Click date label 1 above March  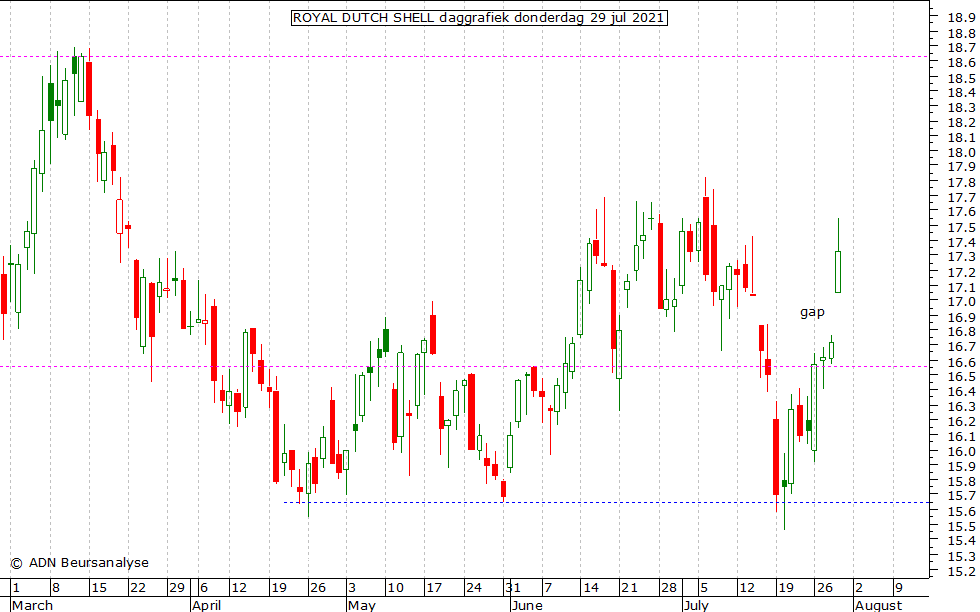pyautogui.click(x=16, y=588)
